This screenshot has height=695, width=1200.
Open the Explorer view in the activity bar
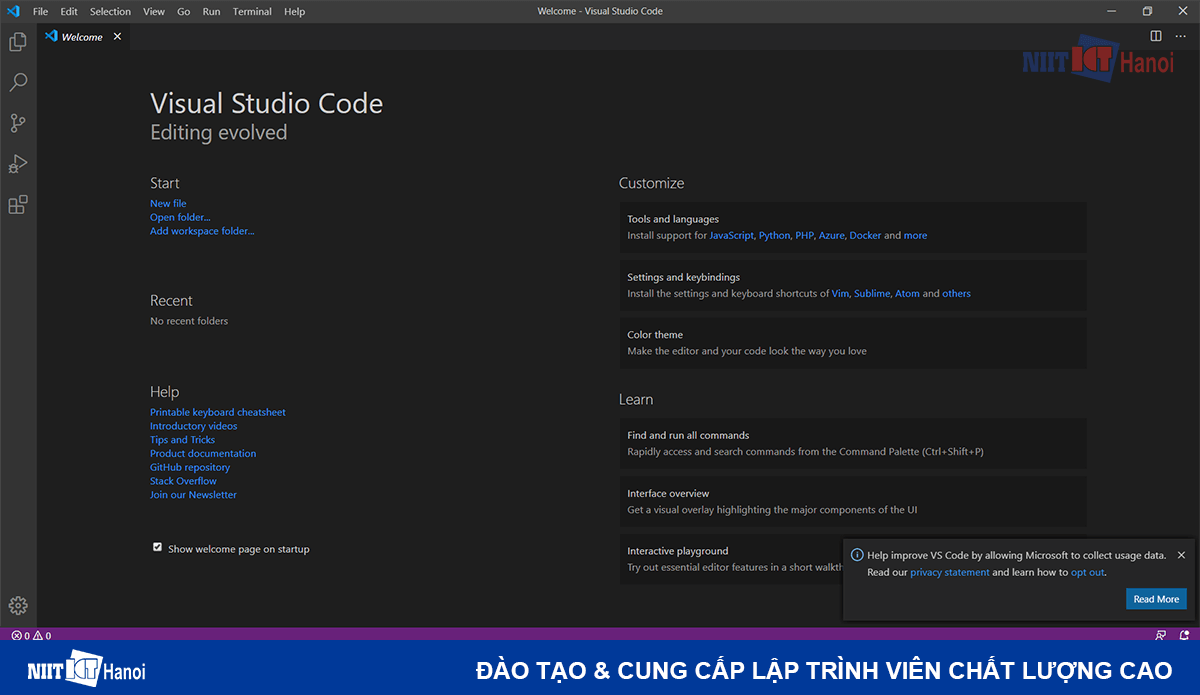tap(18, 42)
